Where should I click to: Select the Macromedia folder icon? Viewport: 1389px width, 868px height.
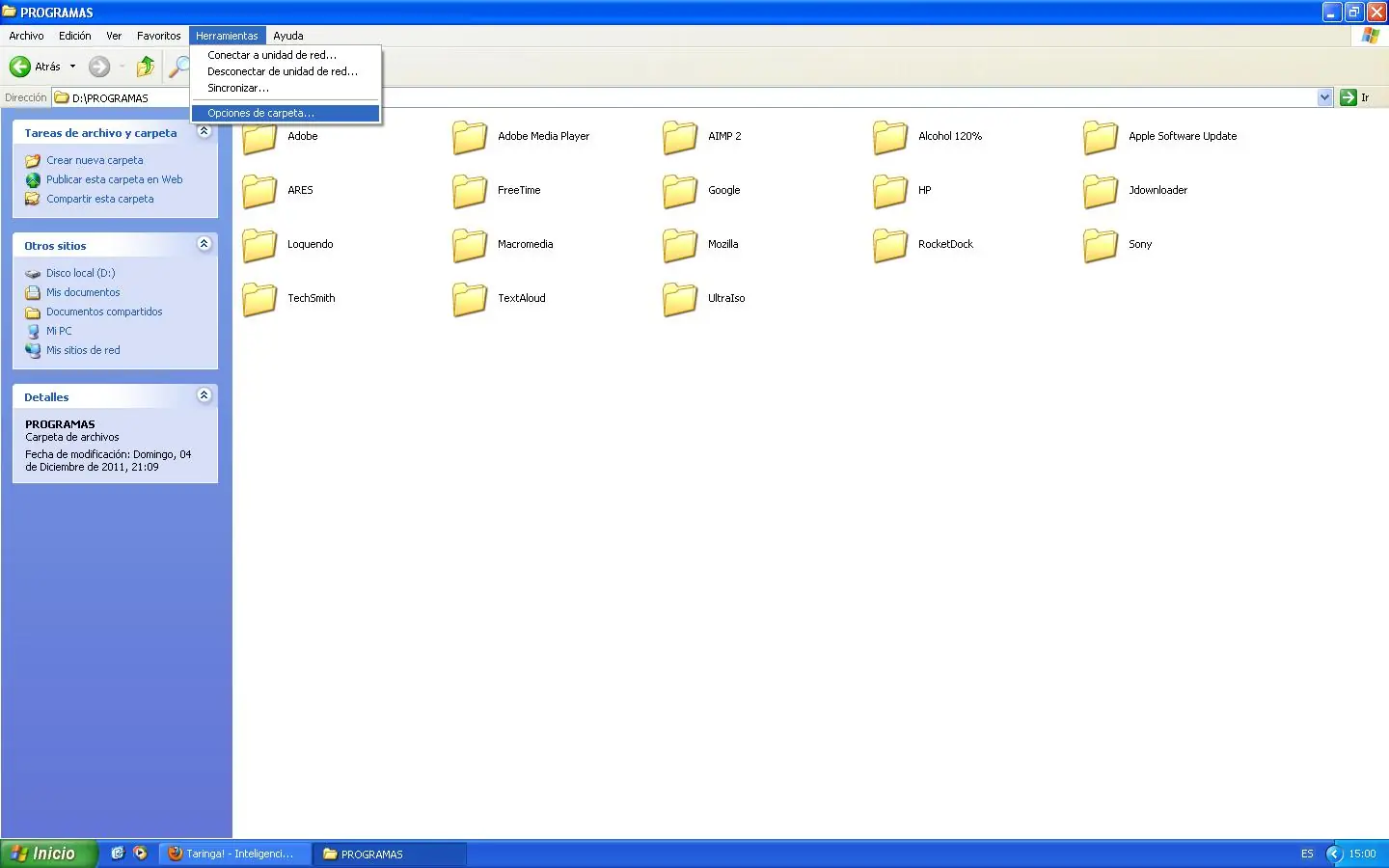[x=470, y=245]
